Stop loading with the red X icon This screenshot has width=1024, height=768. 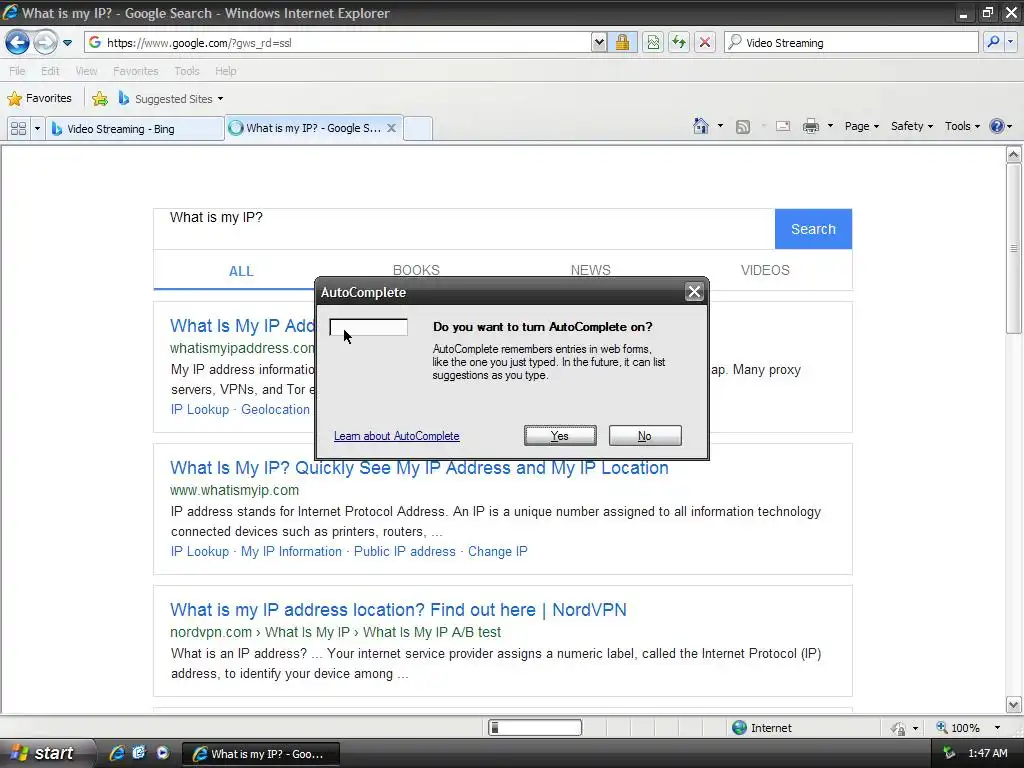pyautogui.click(x=705, y=42)
